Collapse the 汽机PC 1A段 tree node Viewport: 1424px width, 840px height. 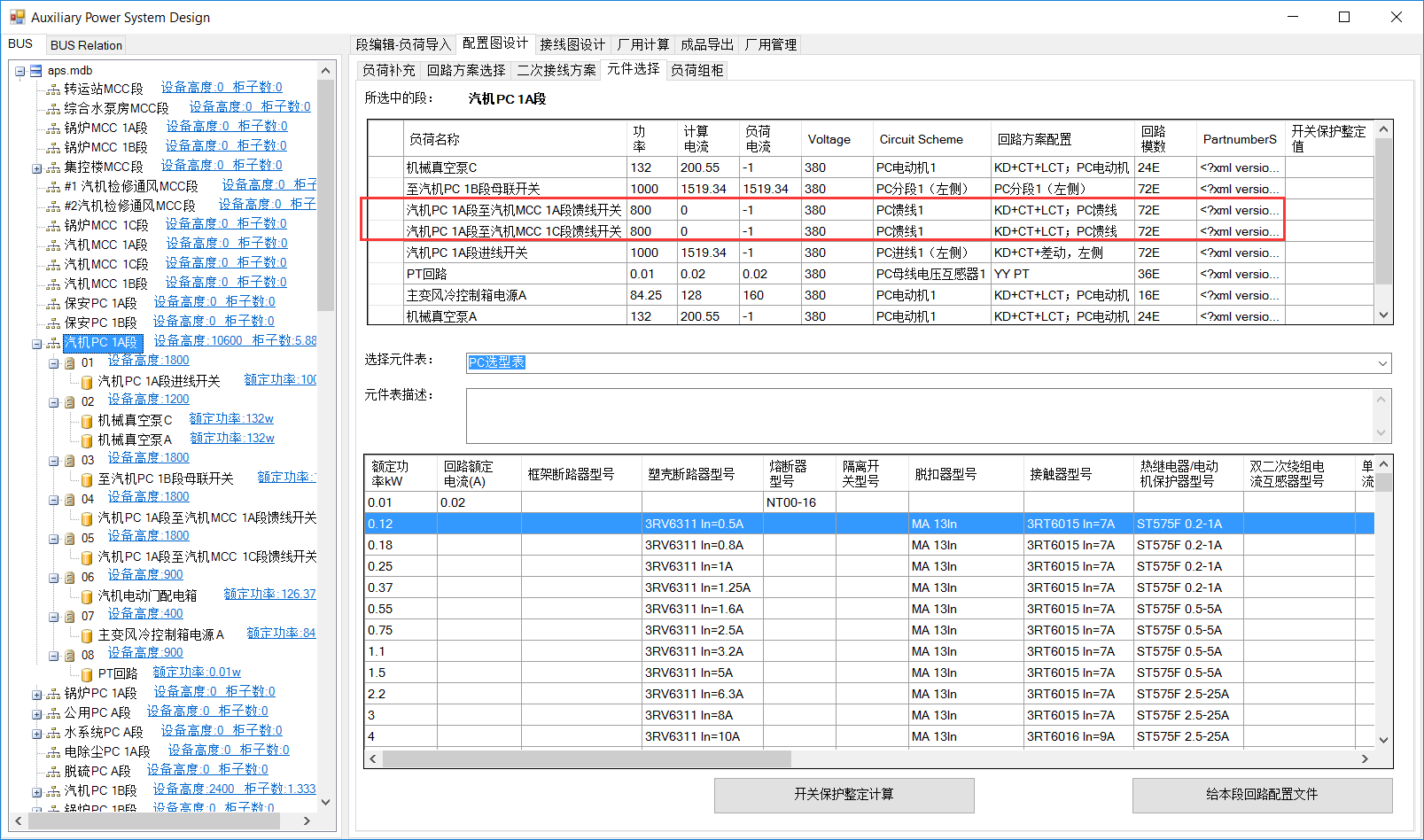[37, 344]
